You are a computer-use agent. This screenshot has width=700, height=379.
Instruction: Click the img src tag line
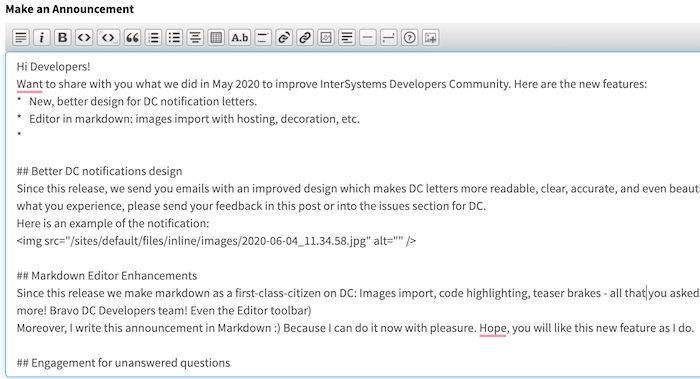point(216,241)
